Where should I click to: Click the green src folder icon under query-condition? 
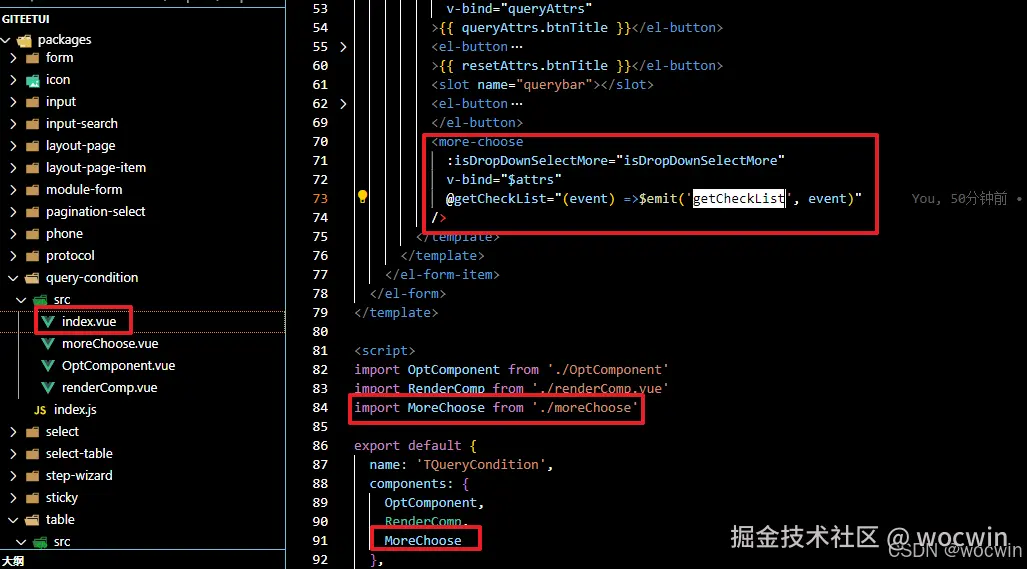41,300
